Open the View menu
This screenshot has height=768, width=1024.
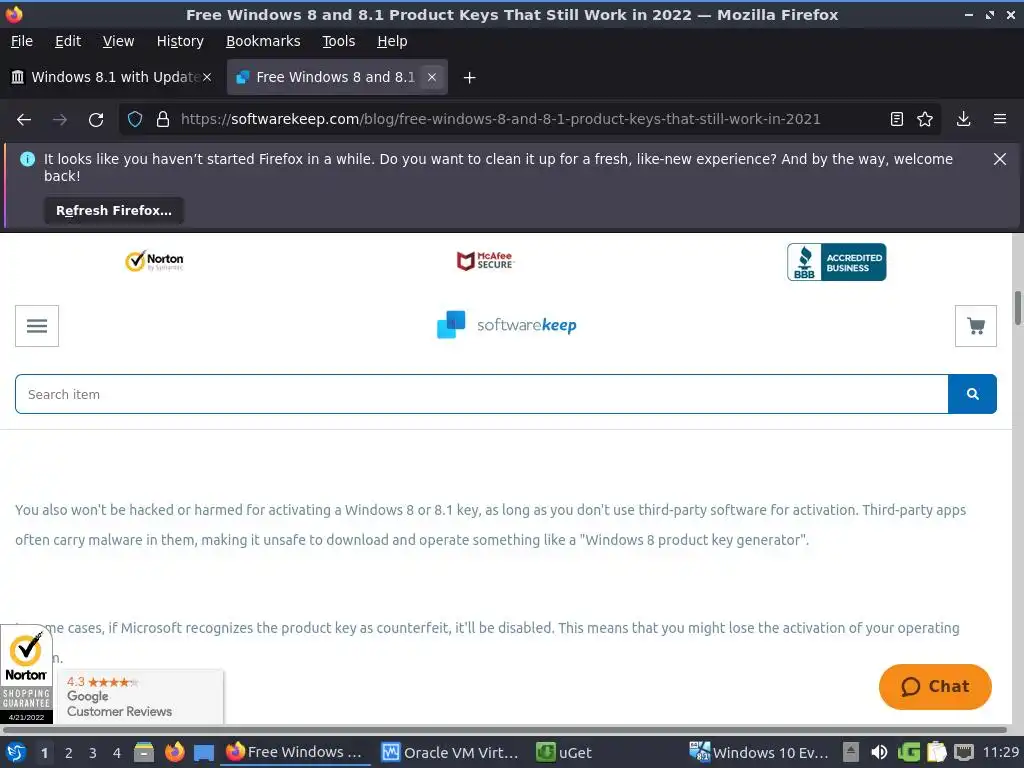tap(118, 41)
